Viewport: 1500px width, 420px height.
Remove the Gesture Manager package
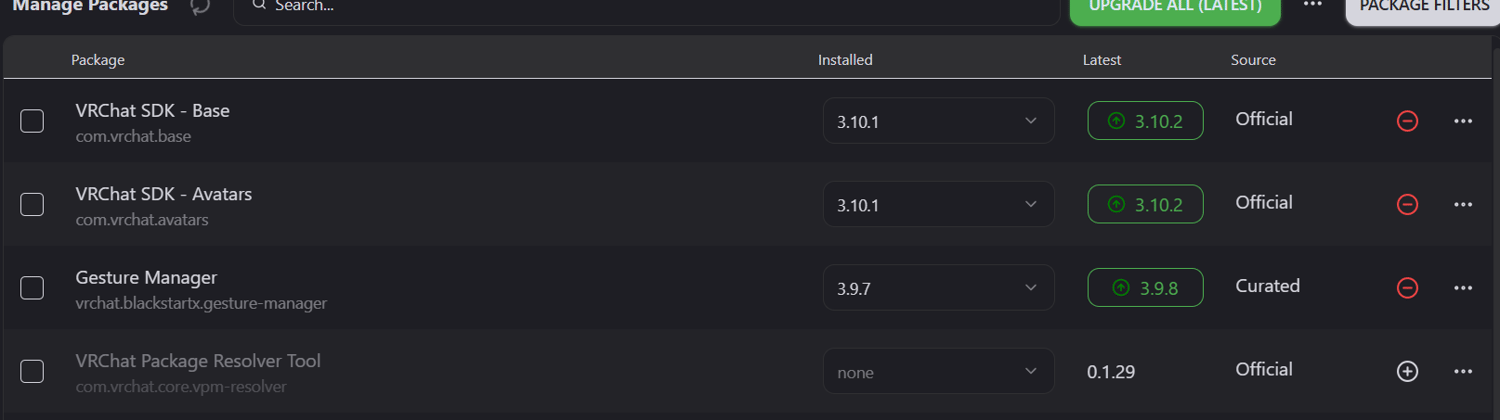(x=1407, y=288)
